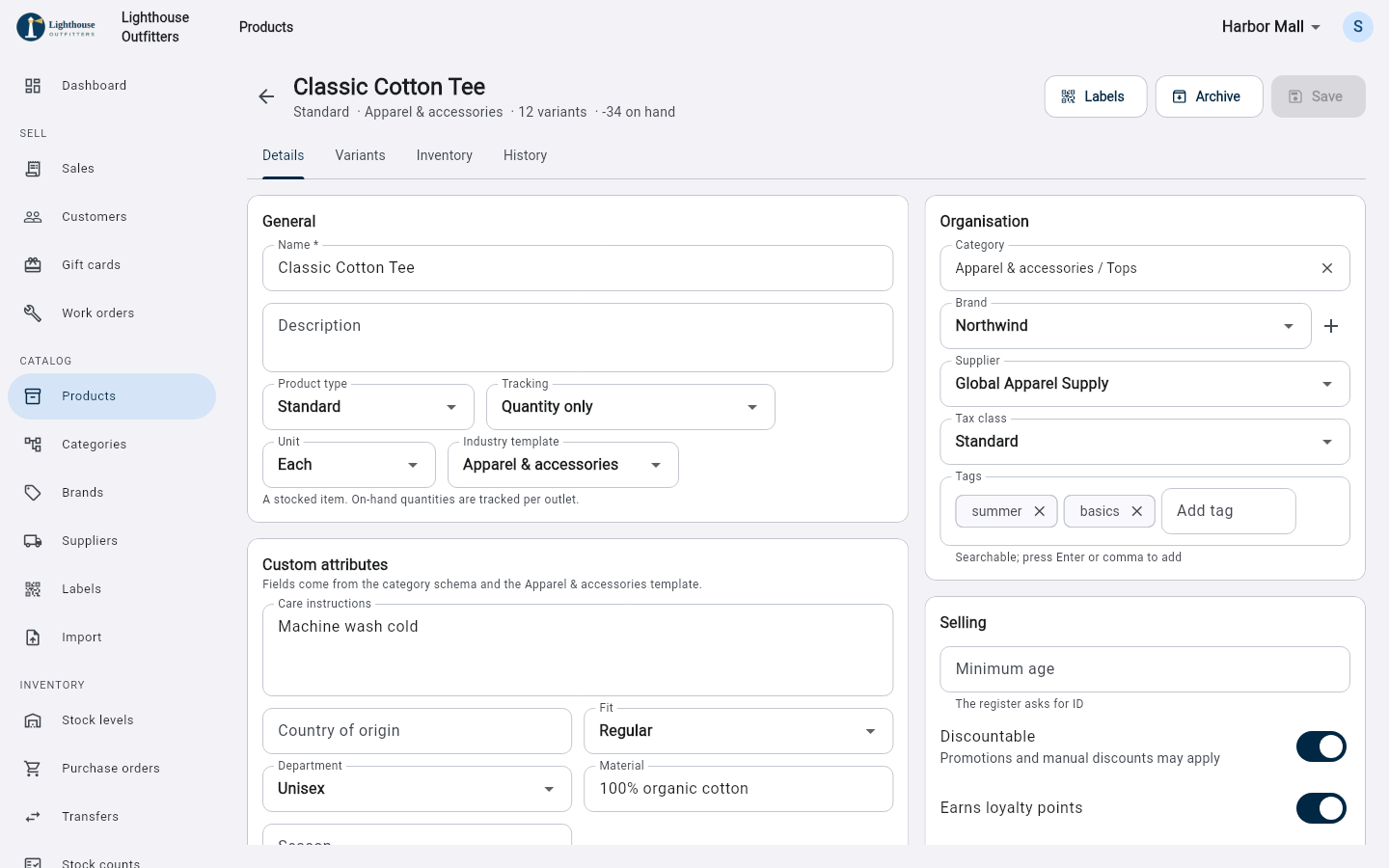Toggle the Discountable switch
The width and height of the screenshot is (1389, 868).
point(1321,746)
